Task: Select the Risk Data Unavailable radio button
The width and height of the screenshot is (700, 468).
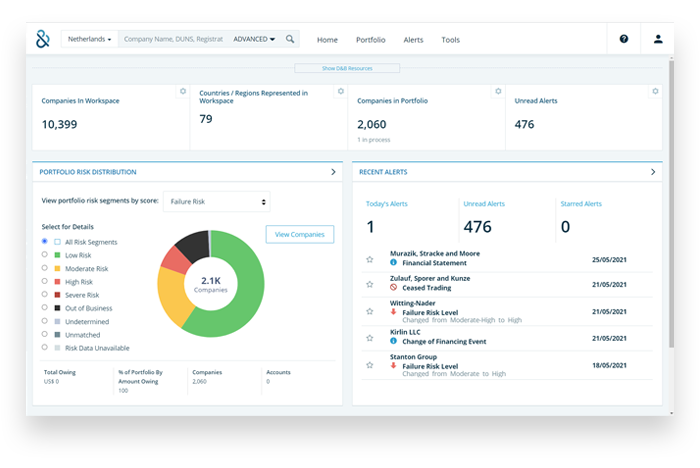Action: [45, 347]
